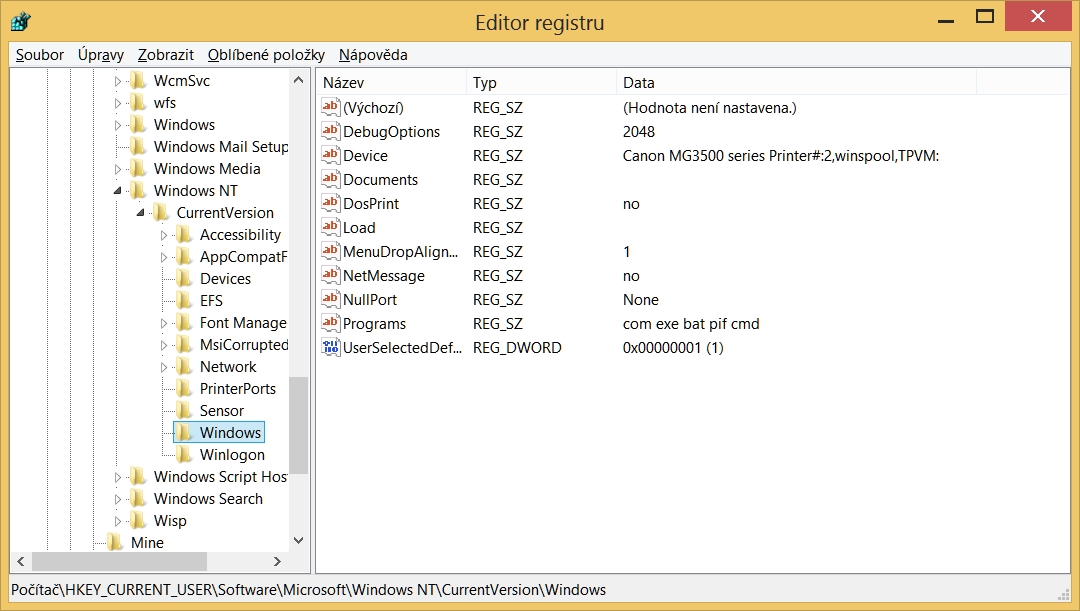Click the PrinterPorts folder icon
Viewport: 1080px width, 611px height.
click(x=183, y=389)
